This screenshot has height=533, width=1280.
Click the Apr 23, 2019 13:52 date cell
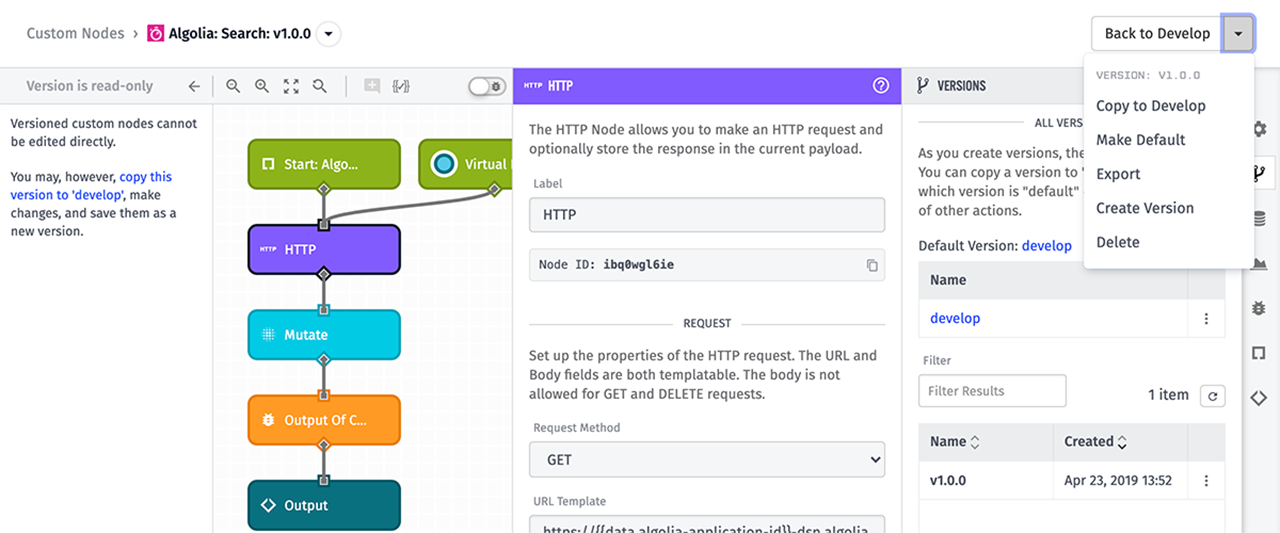[x=1118, y=481]
